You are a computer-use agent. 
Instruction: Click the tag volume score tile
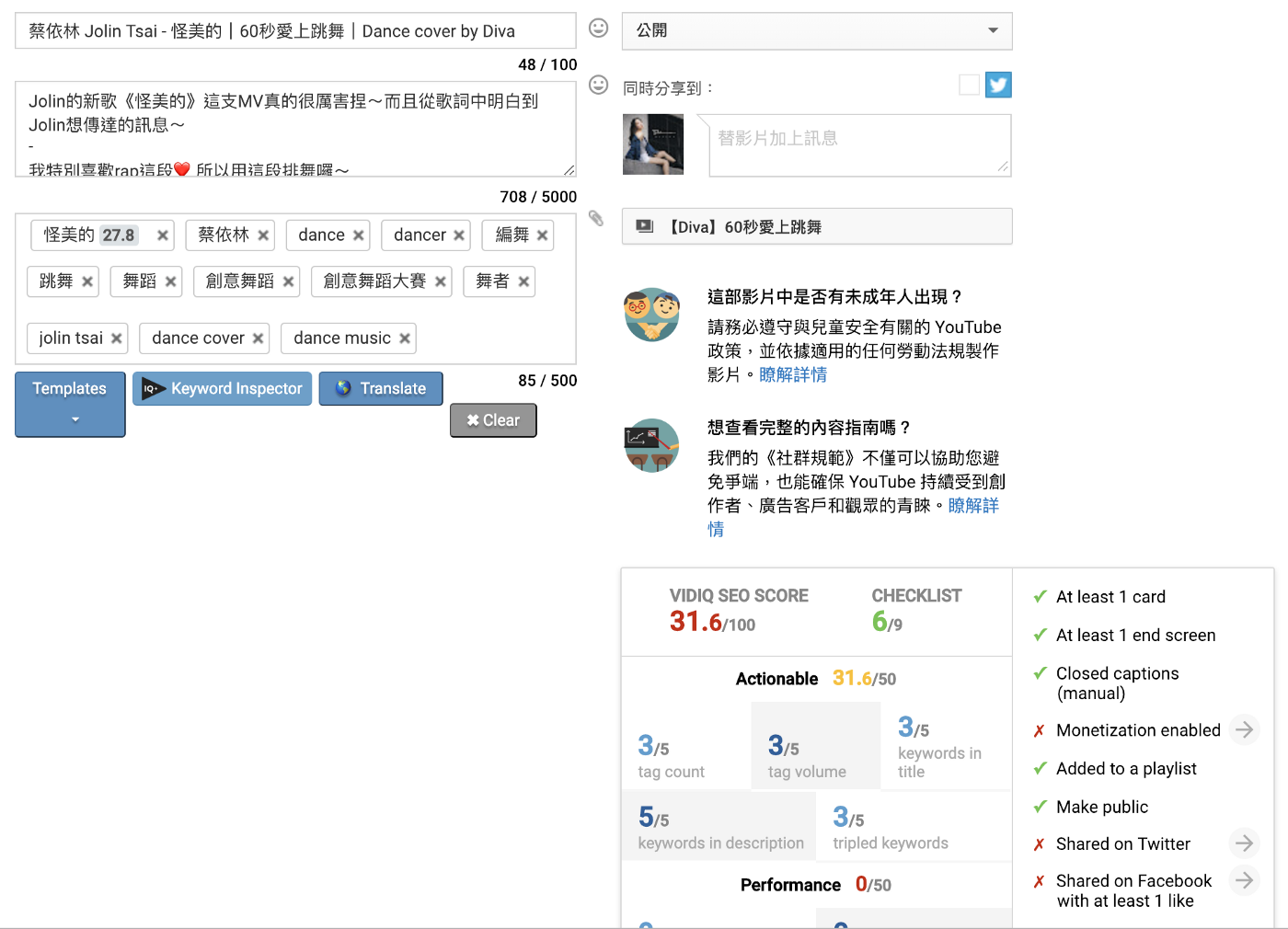816,746
